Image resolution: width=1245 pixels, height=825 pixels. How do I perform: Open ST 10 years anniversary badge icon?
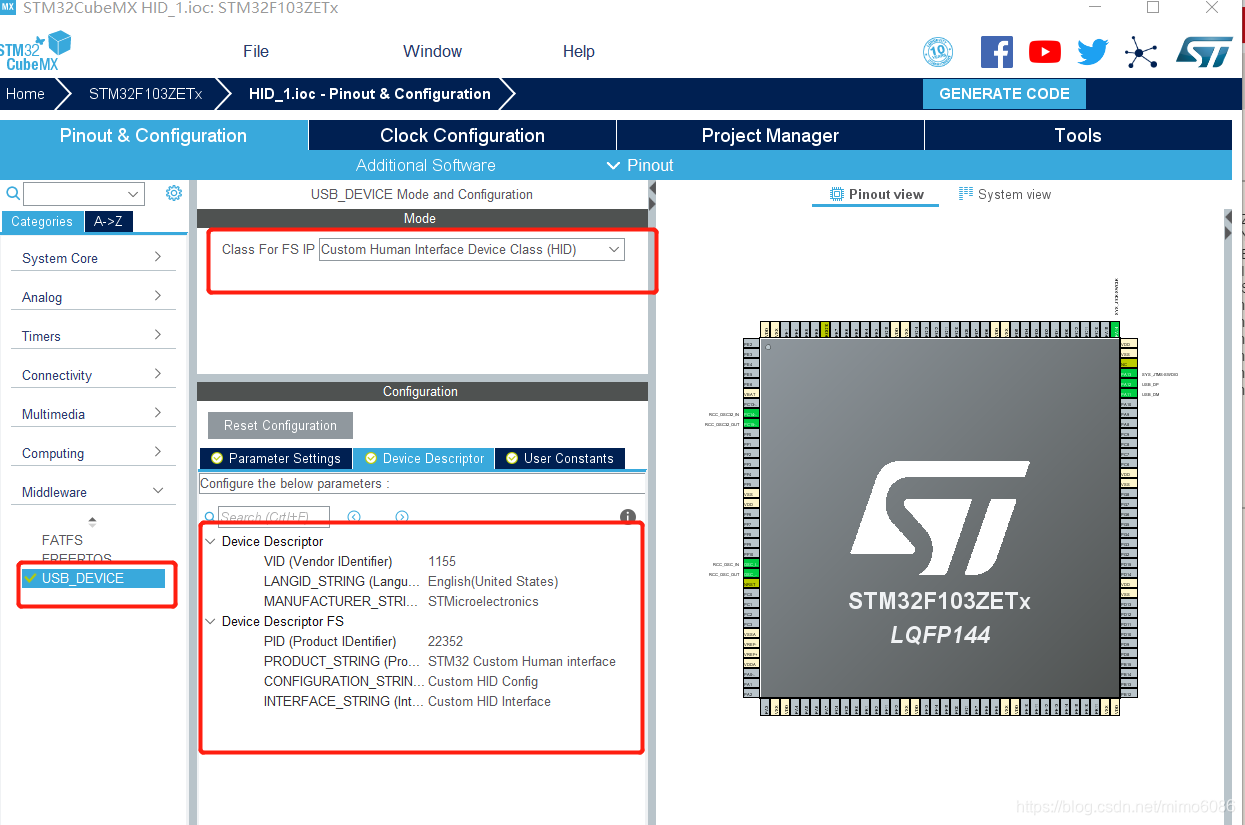click(938, 52)
